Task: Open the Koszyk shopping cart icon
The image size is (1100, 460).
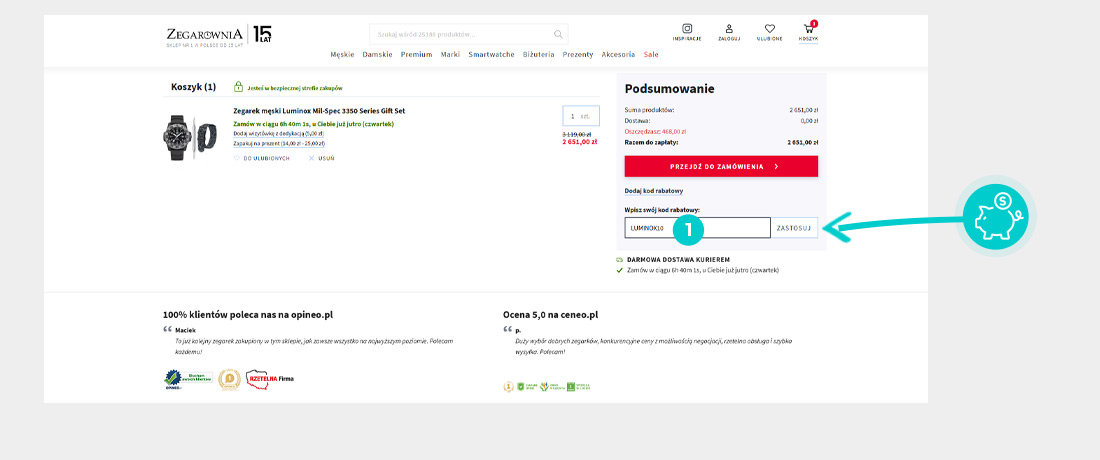Action: pyautogui.click(x=808, y=29)
